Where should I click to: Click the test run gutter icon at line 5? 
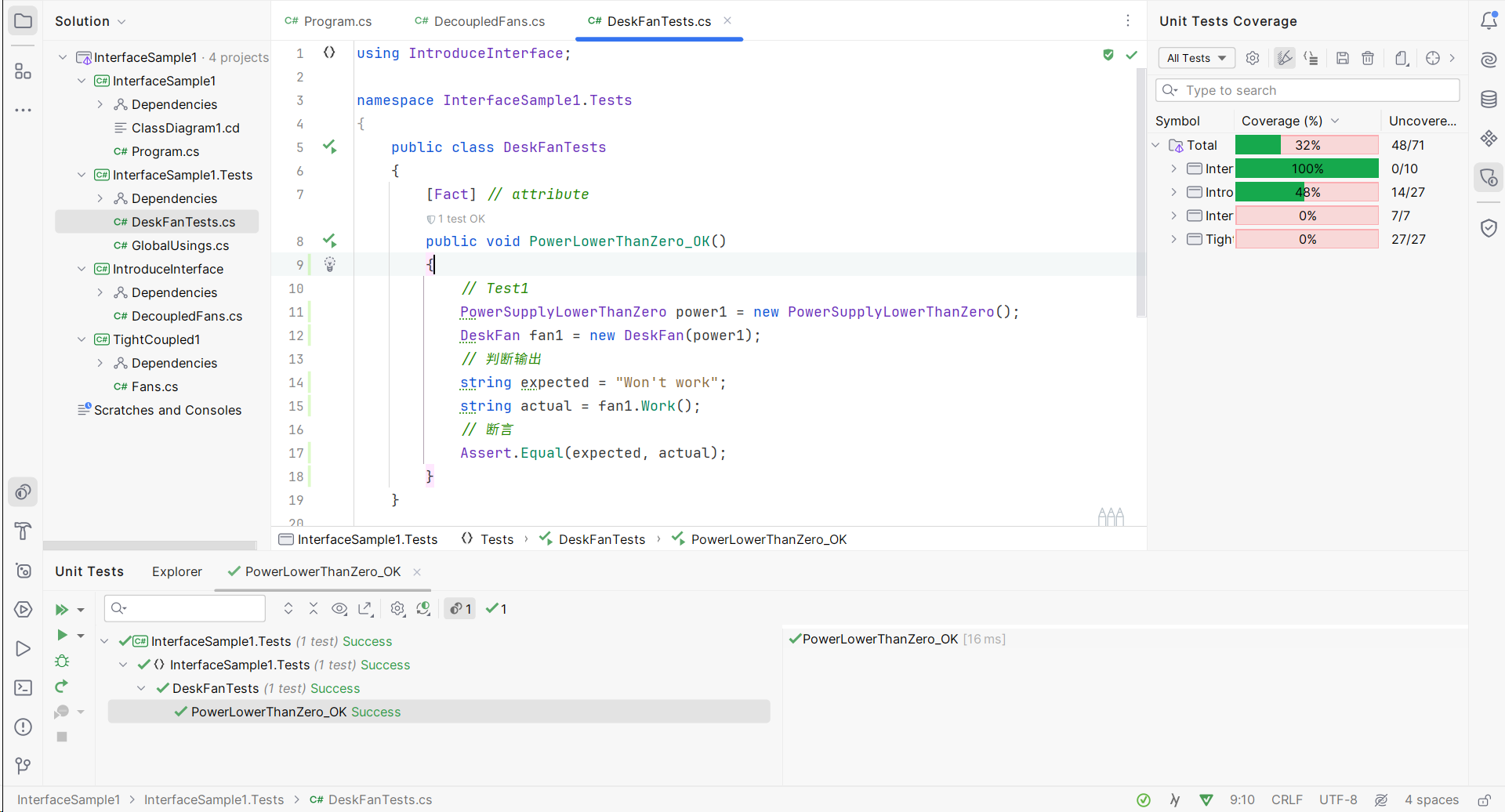click(x=330, y=147)
